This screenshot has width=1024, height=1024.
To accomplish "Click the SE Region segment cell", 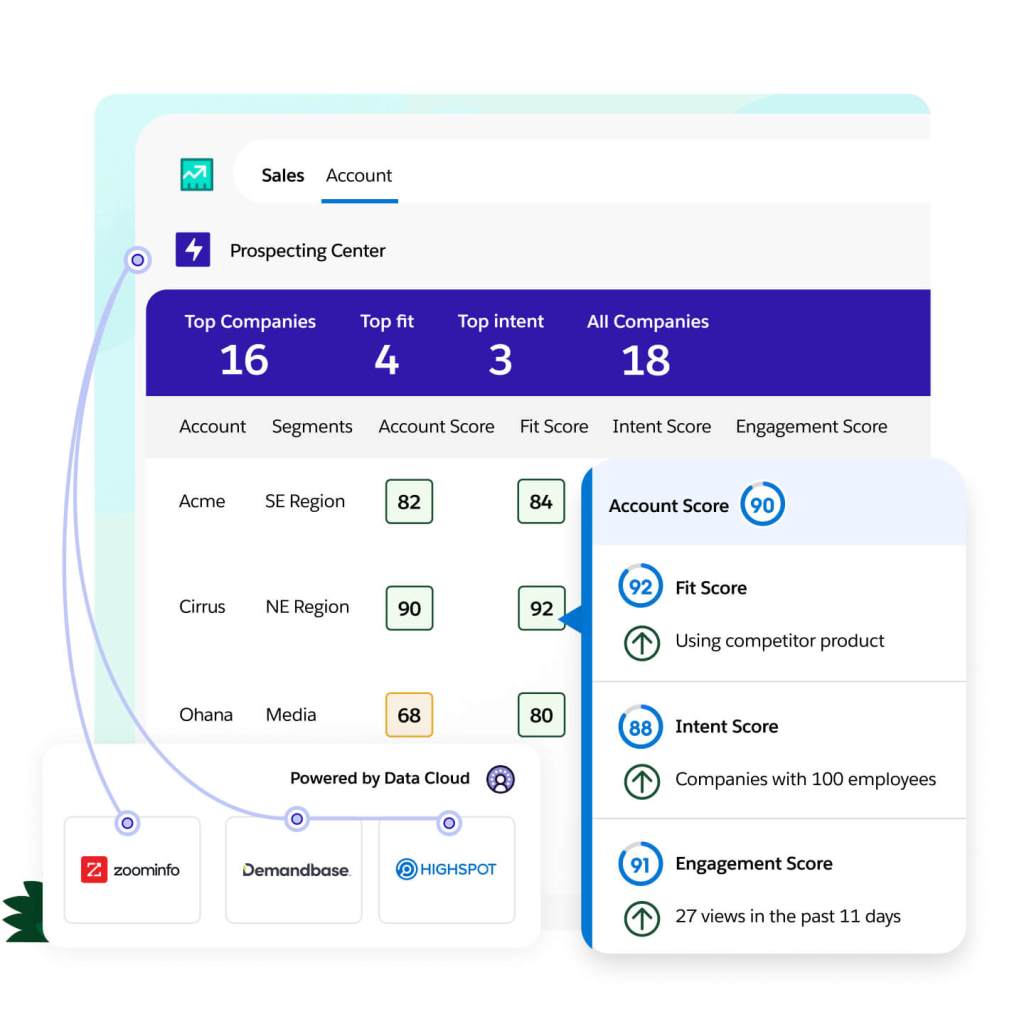I will click(304, 502).
